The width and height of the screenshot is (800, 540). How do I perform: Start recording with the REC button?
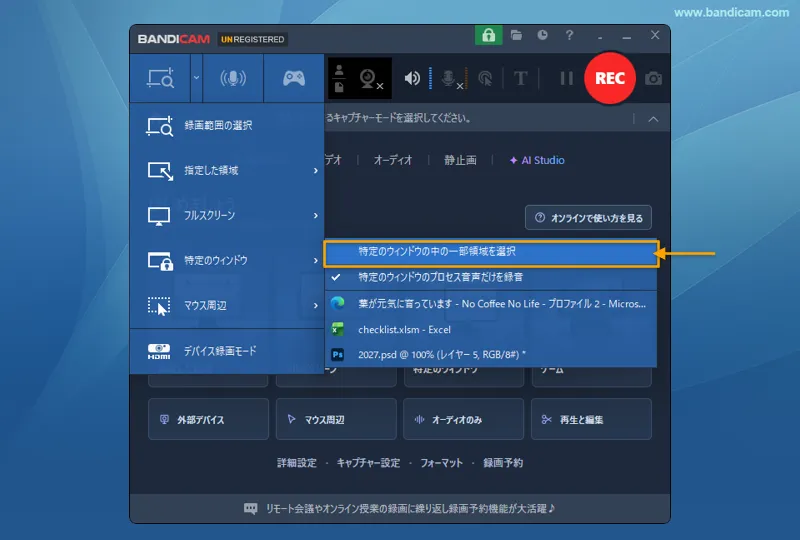point(610,78)
